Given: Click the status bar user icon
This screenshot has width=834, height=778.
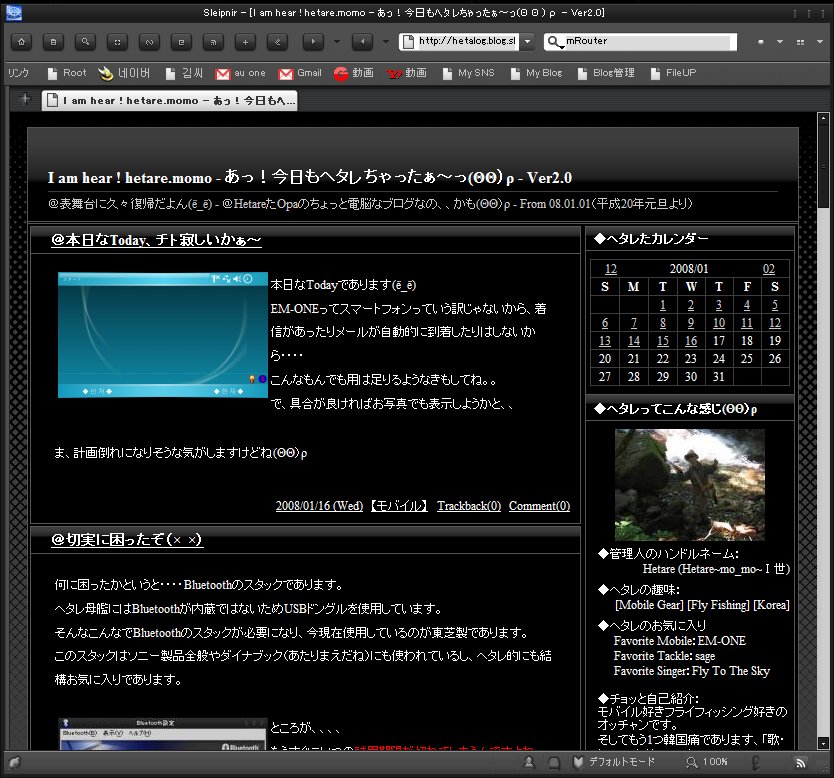Looking at the screenshot, I should 529,763.
